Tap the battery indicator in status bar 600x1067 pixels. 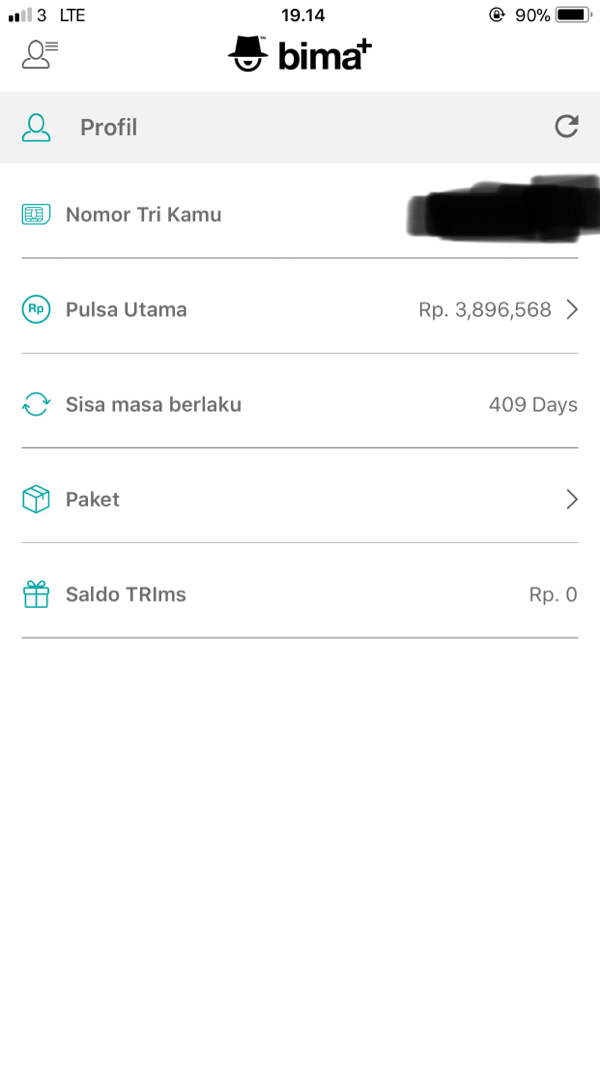click(x=568, y=15)
